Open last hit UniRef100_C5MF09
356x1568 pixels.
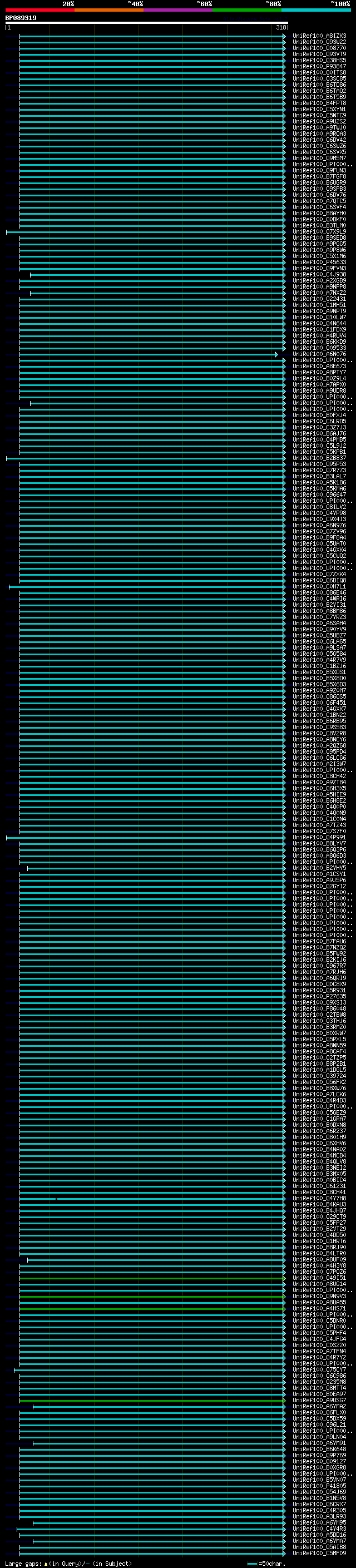point(319,1554)
